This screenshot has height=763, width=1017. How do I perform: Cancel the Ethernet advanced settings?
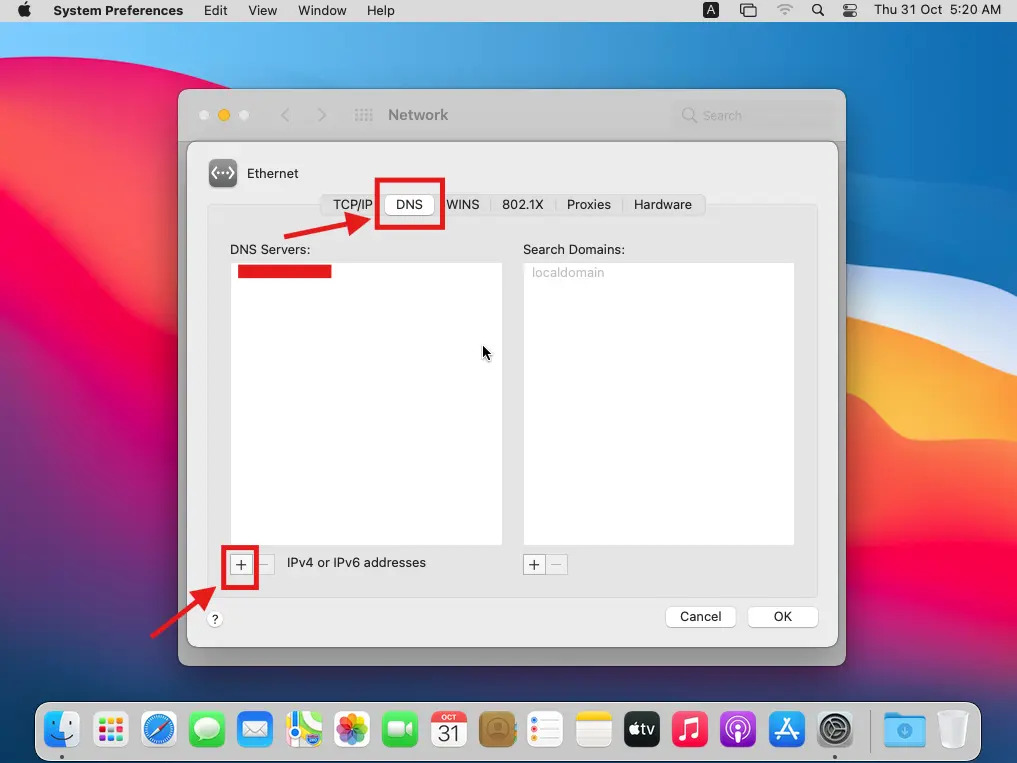point(700,616)
